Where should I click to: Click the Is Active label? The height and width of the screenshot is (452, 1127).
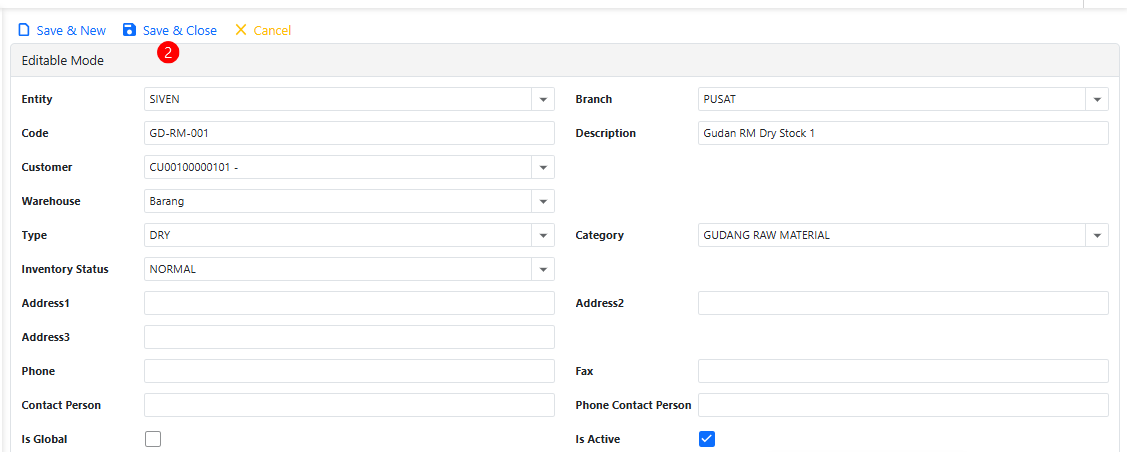[x=598, y=439]
